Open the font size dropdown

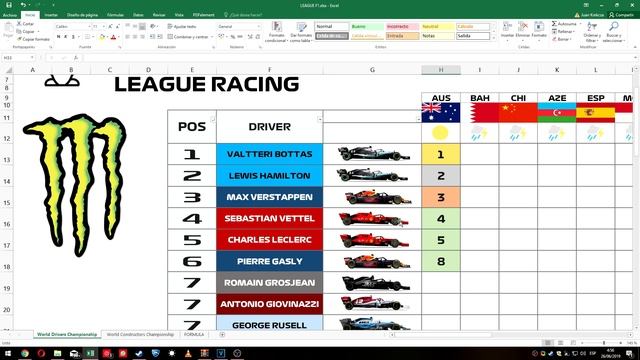104,27
